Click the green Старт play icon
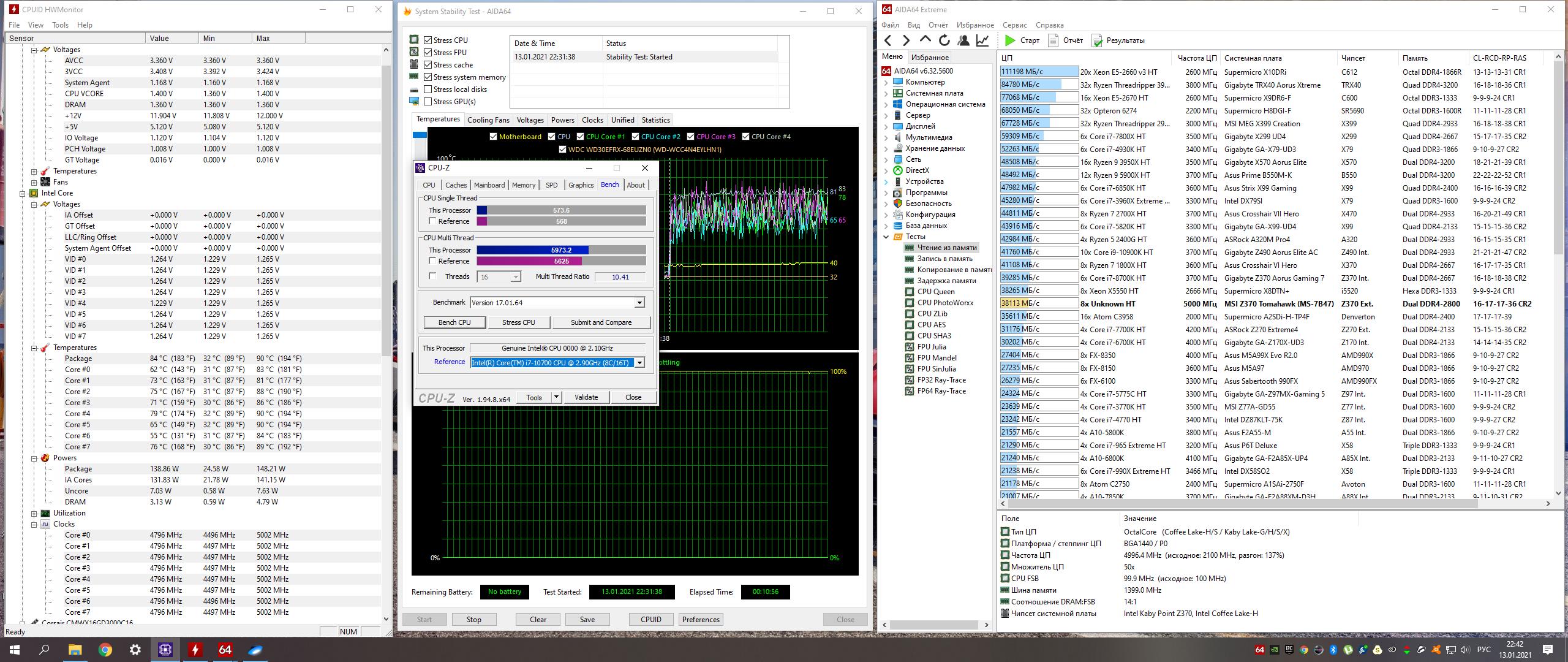 (x=1010, y=40)
